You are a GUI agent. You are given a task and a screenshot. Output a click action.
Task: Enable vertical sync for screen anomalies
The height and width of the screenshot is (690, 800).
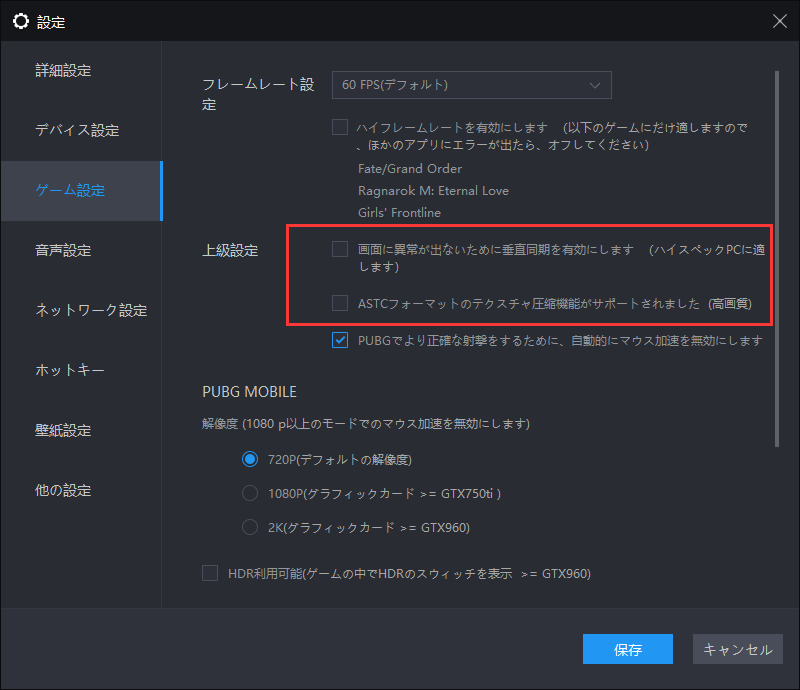(x=340, y=249)
